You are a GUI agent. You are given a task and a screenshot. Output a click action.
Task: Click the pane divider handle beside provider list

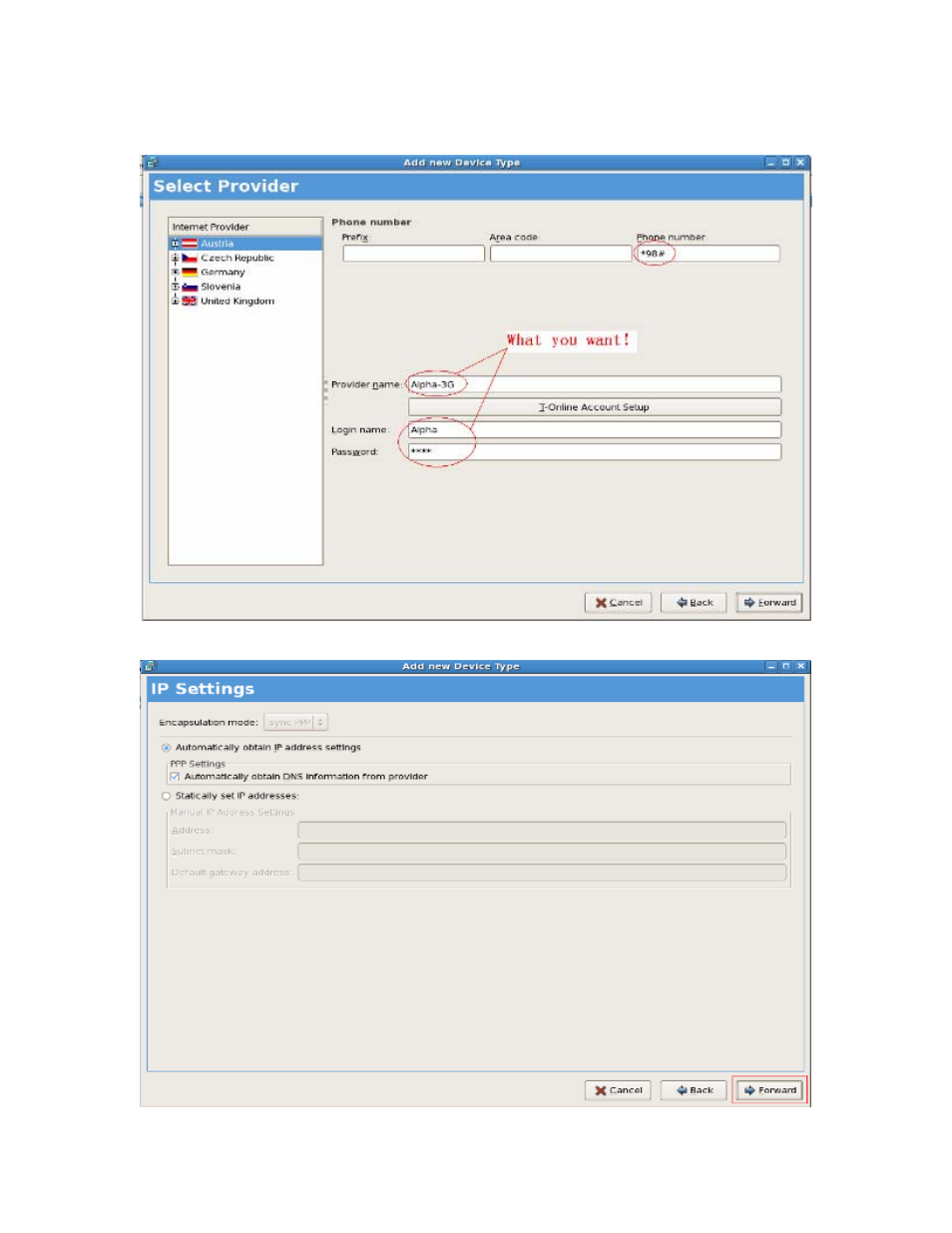326,390
